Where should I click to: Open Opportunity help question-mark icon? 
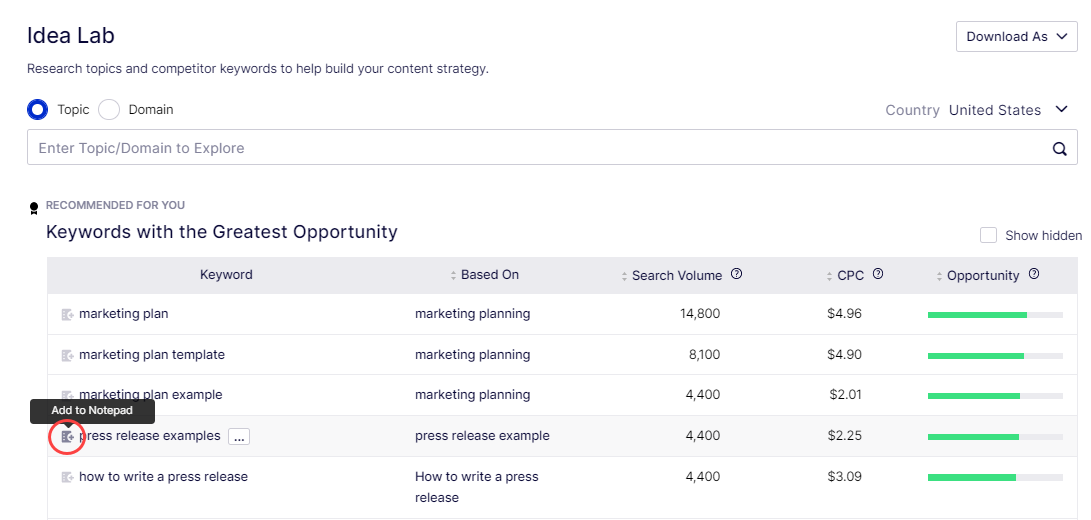[1034, 274]
